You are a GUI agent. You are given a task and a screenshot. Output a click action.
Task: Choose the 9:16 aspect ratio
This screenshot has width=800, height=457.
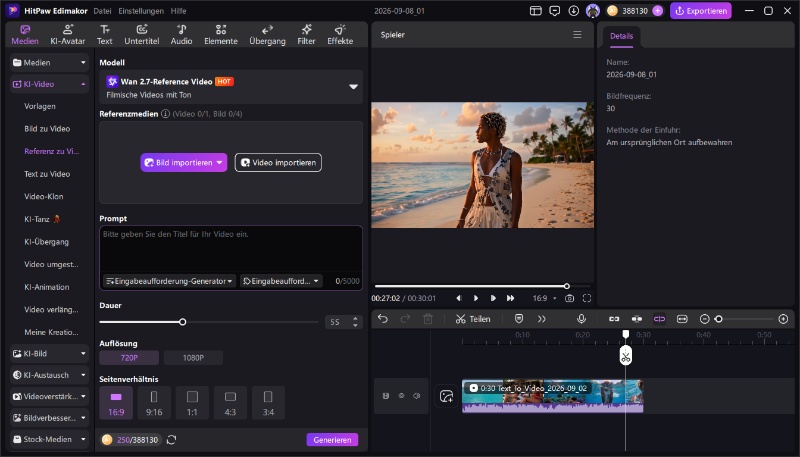[x=154, y=403]
